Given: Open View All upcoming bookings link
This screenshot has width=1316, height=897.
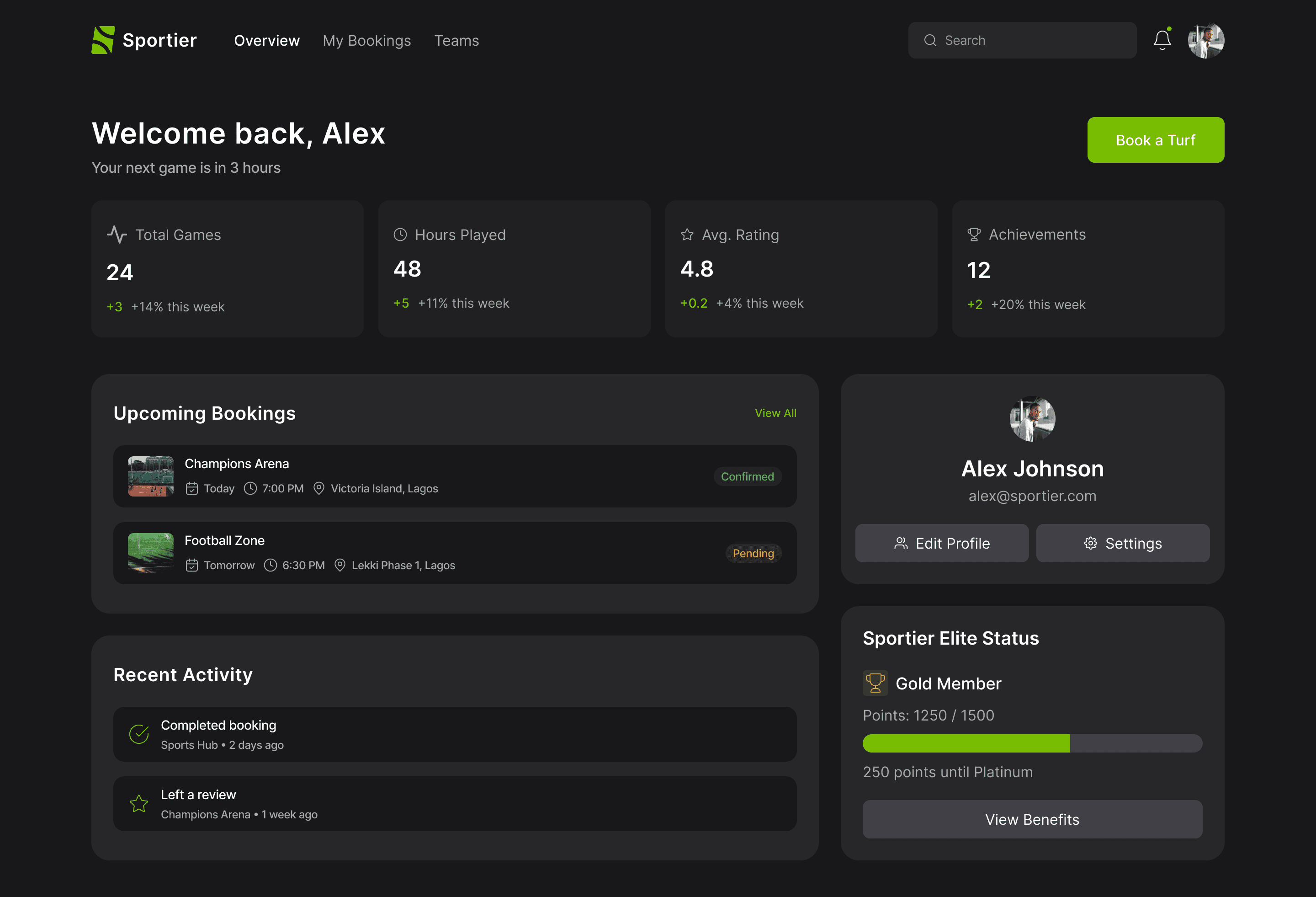Looking at the screenshot, I should (x=775, y=413).
